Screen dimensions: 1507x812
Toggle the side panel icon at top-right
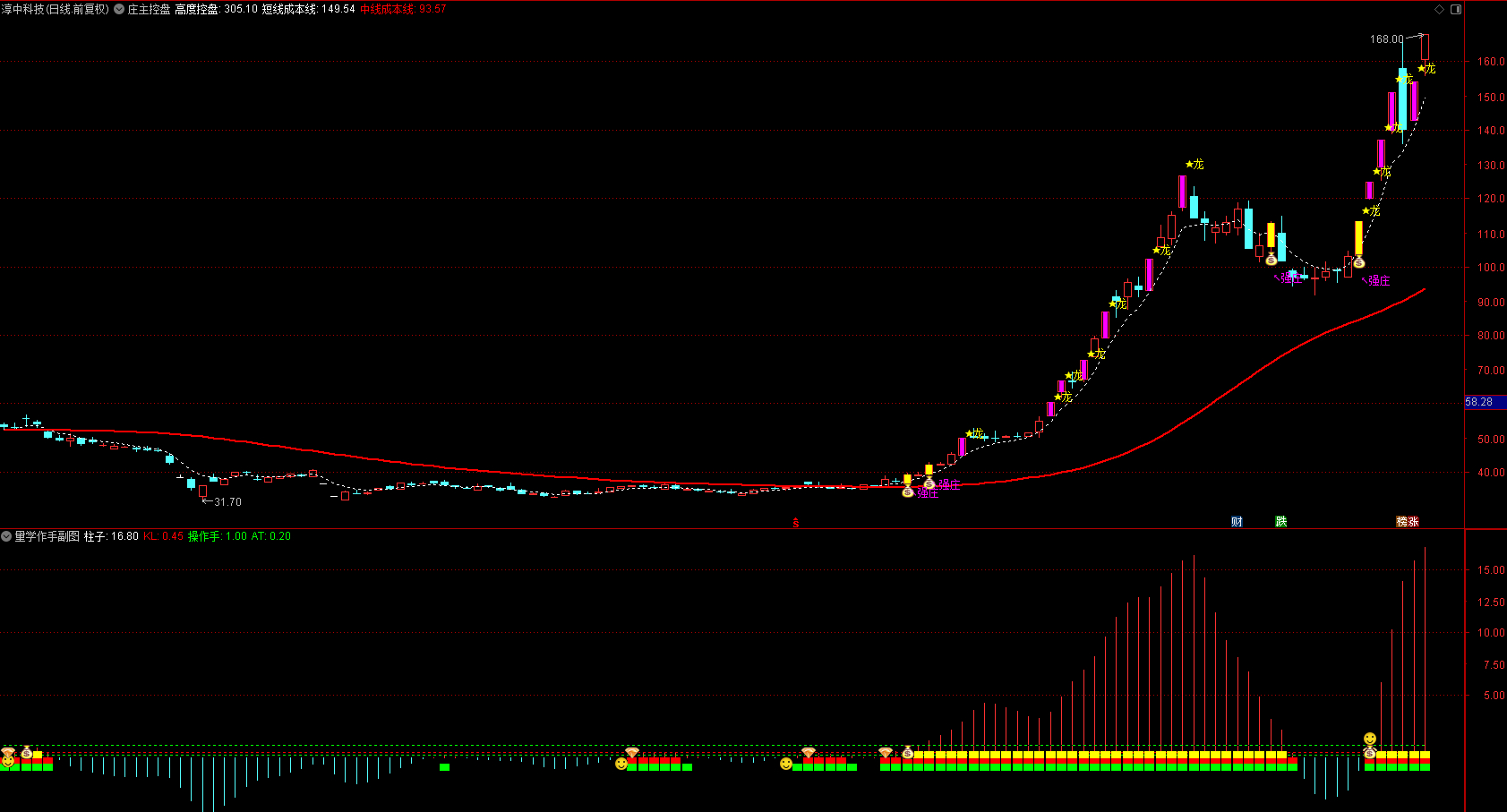click(x=1456, y=9)
